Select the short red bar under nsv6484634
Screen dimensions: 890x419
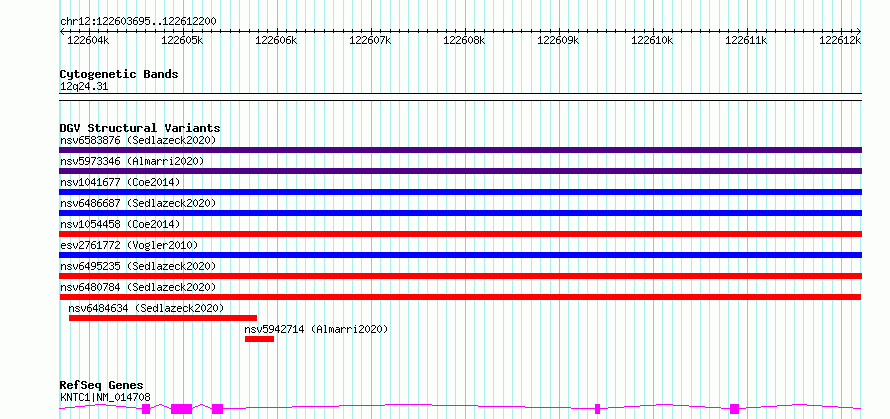point(163,318)
